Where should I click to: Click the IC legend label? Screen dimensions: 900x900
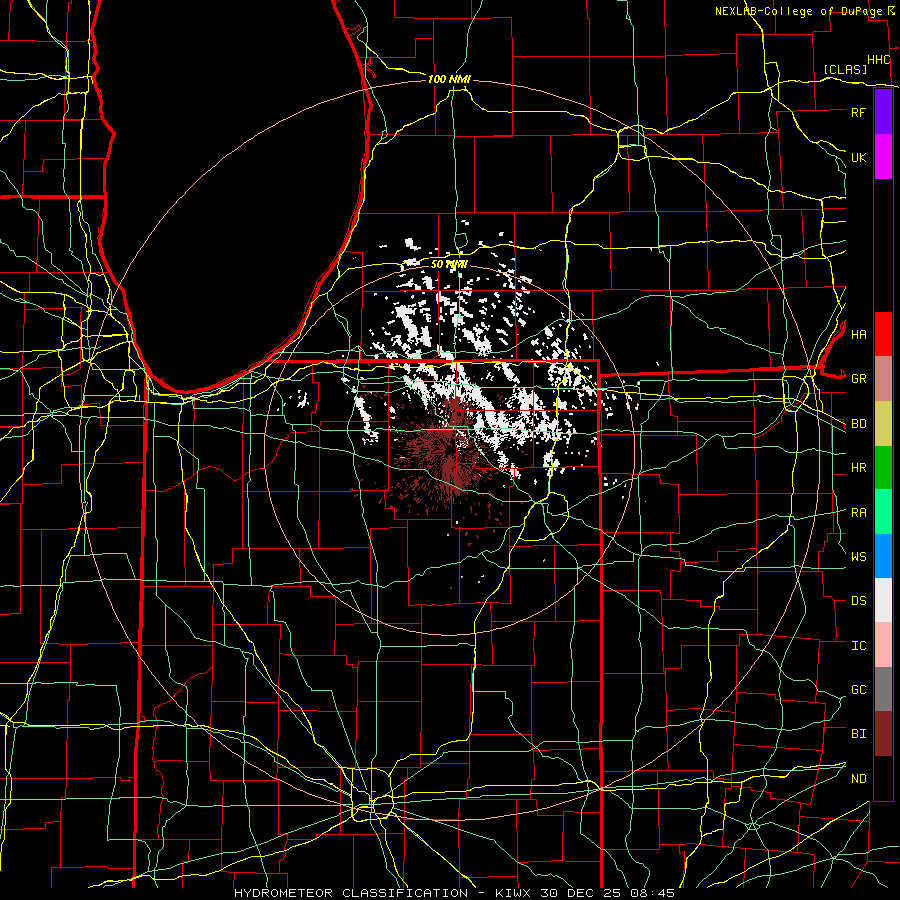click(x=858, y=646)
